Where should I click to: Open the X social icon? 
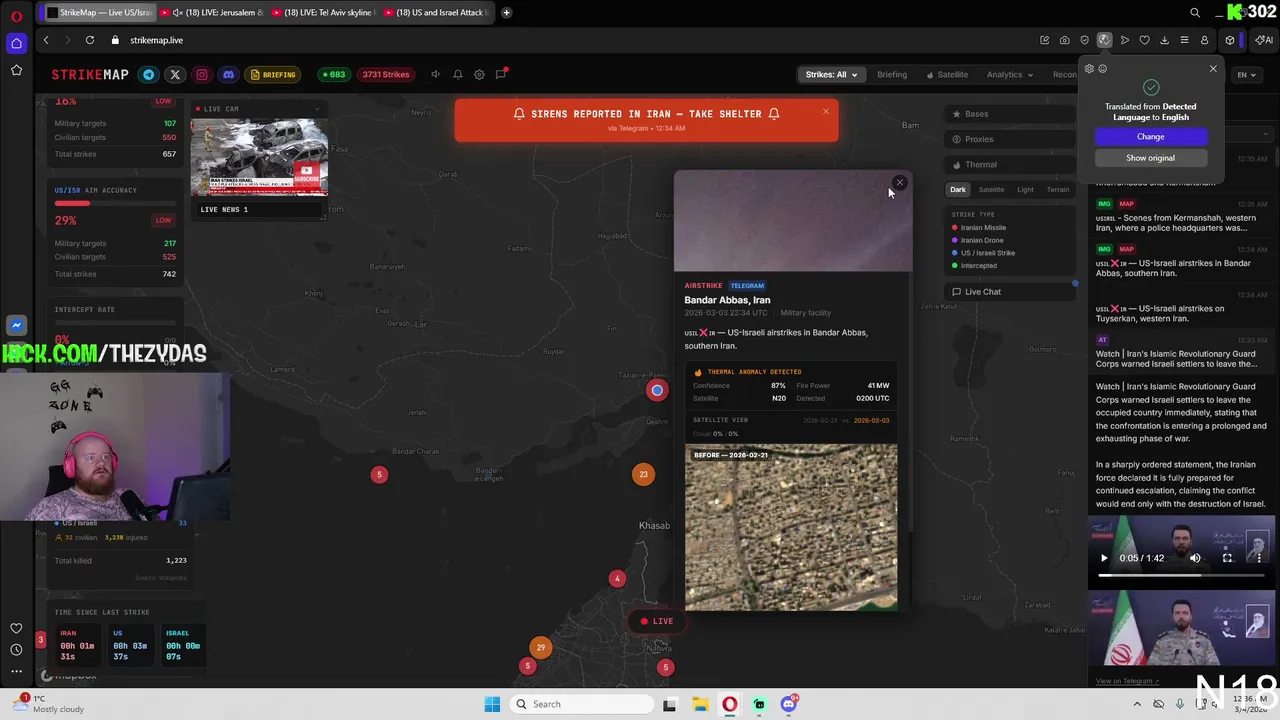175,74
